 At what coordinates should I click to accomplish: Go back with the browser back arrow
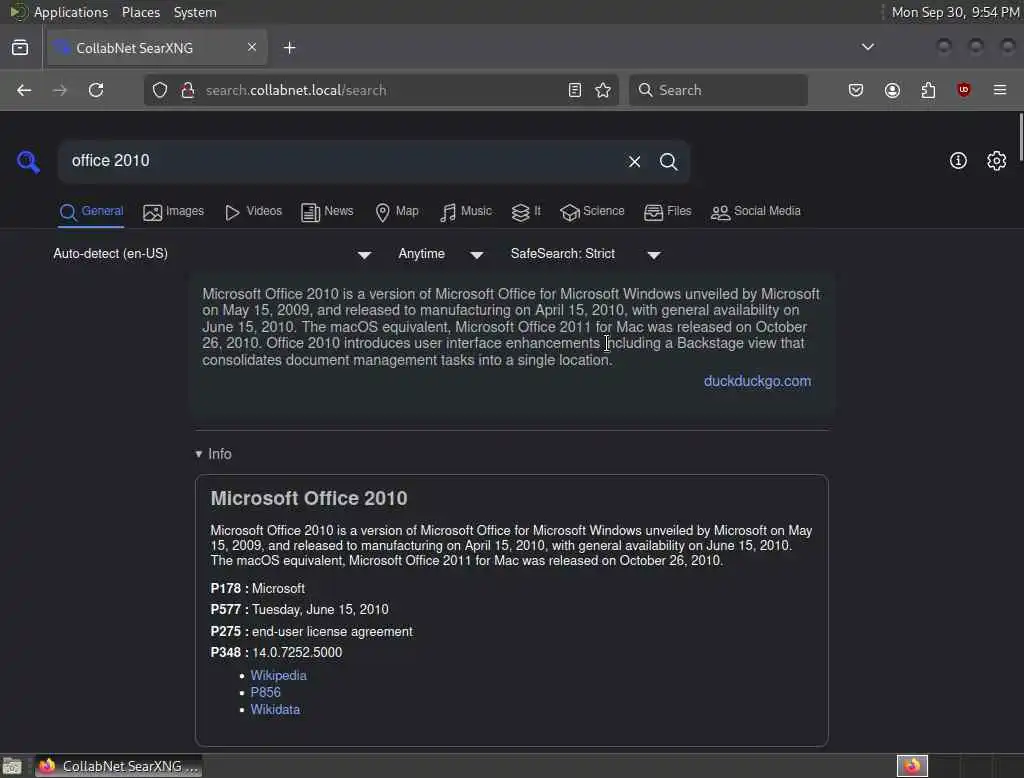click(x=24, y=90)
